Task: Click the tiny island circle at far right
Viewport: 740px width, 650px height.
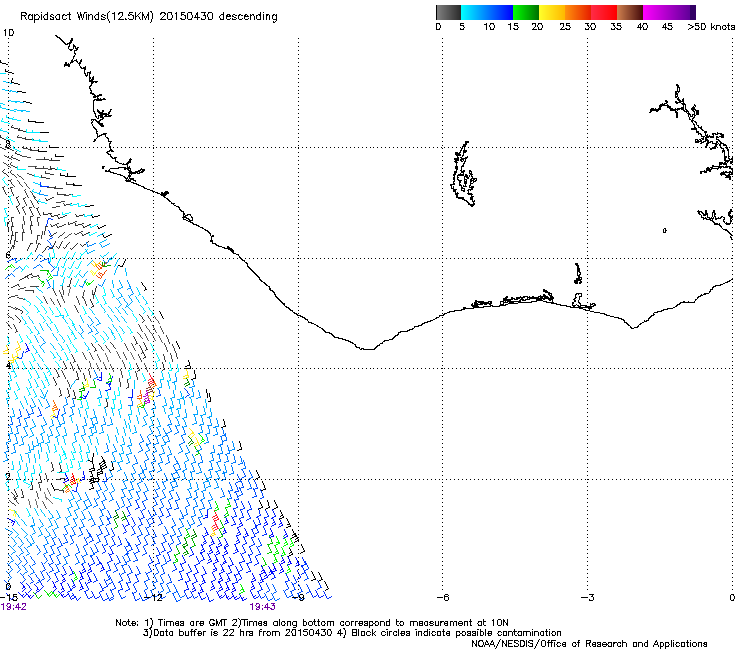Action: pyautogui.click(x=664, y=230)
